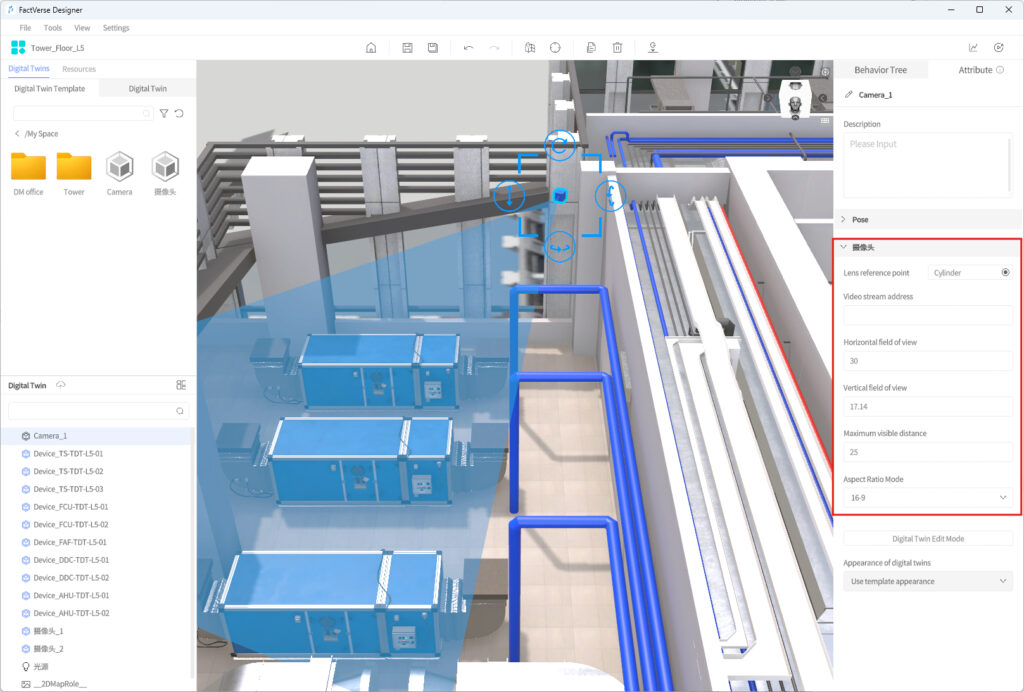The height and width of the screenshot is (692, 1024).
Task: Click the Horizontal field of view field
Action: click(928, 361)
